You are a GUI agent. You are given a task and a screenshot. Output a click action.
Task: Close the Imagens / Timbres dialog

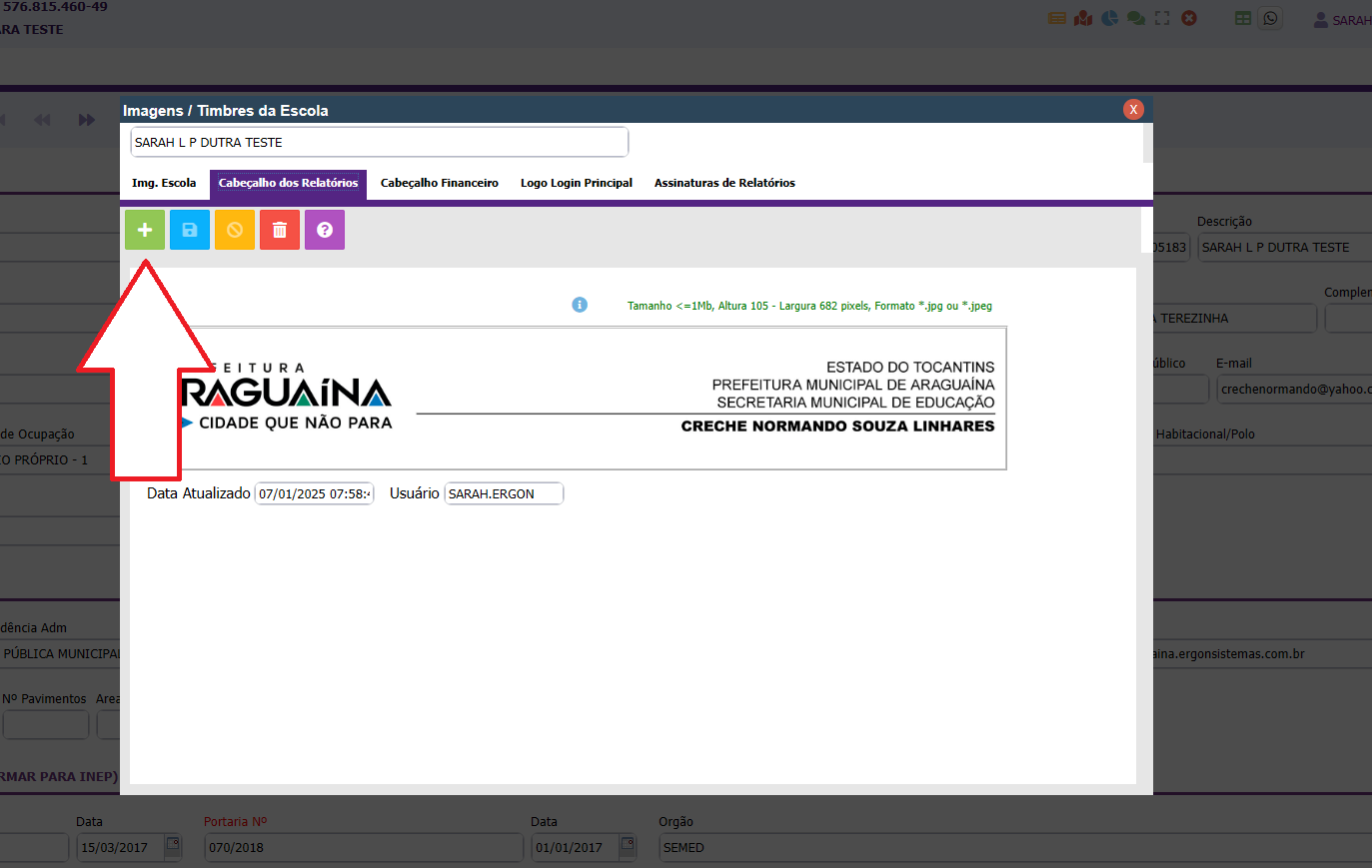1133,110
